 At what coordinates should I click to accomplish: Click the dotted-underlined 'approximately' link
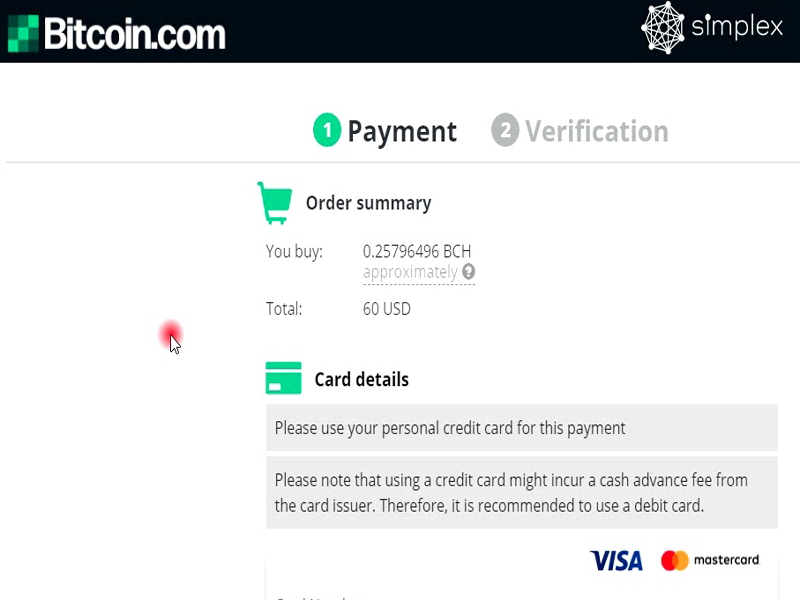point(410,272)
